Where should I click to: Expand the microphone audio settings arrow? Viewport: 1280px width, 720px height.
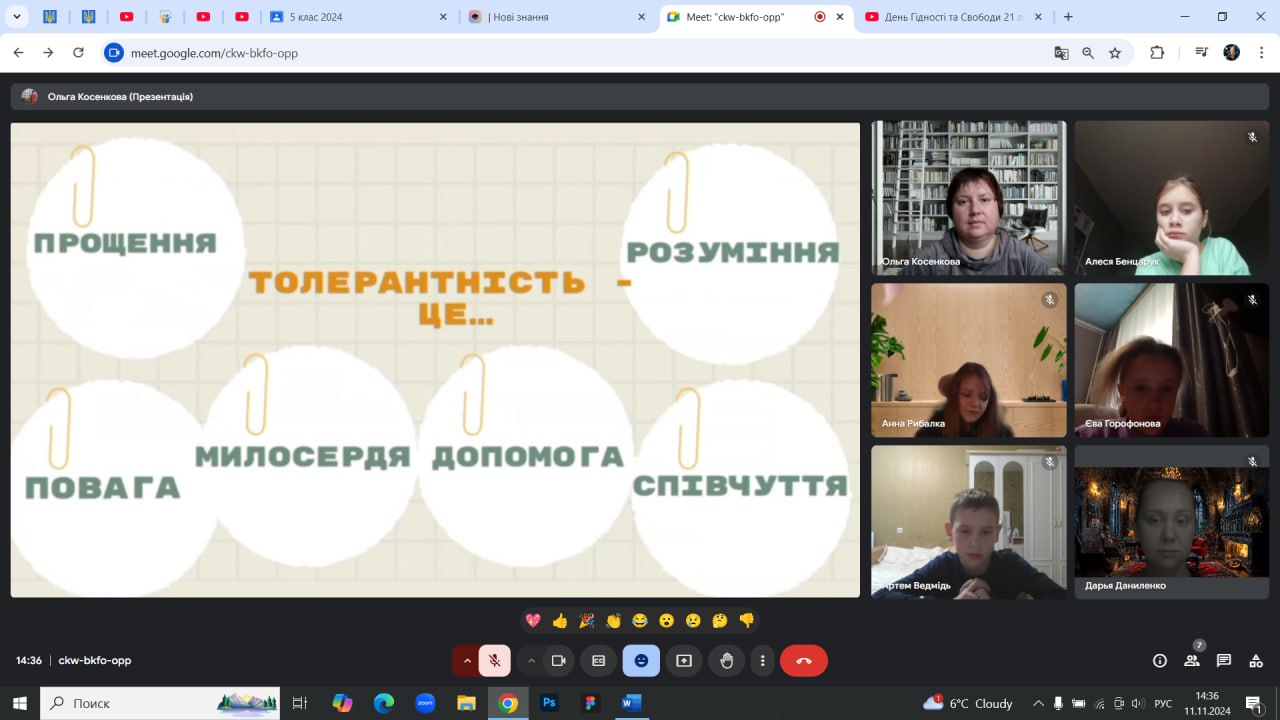tap(466, 661)
